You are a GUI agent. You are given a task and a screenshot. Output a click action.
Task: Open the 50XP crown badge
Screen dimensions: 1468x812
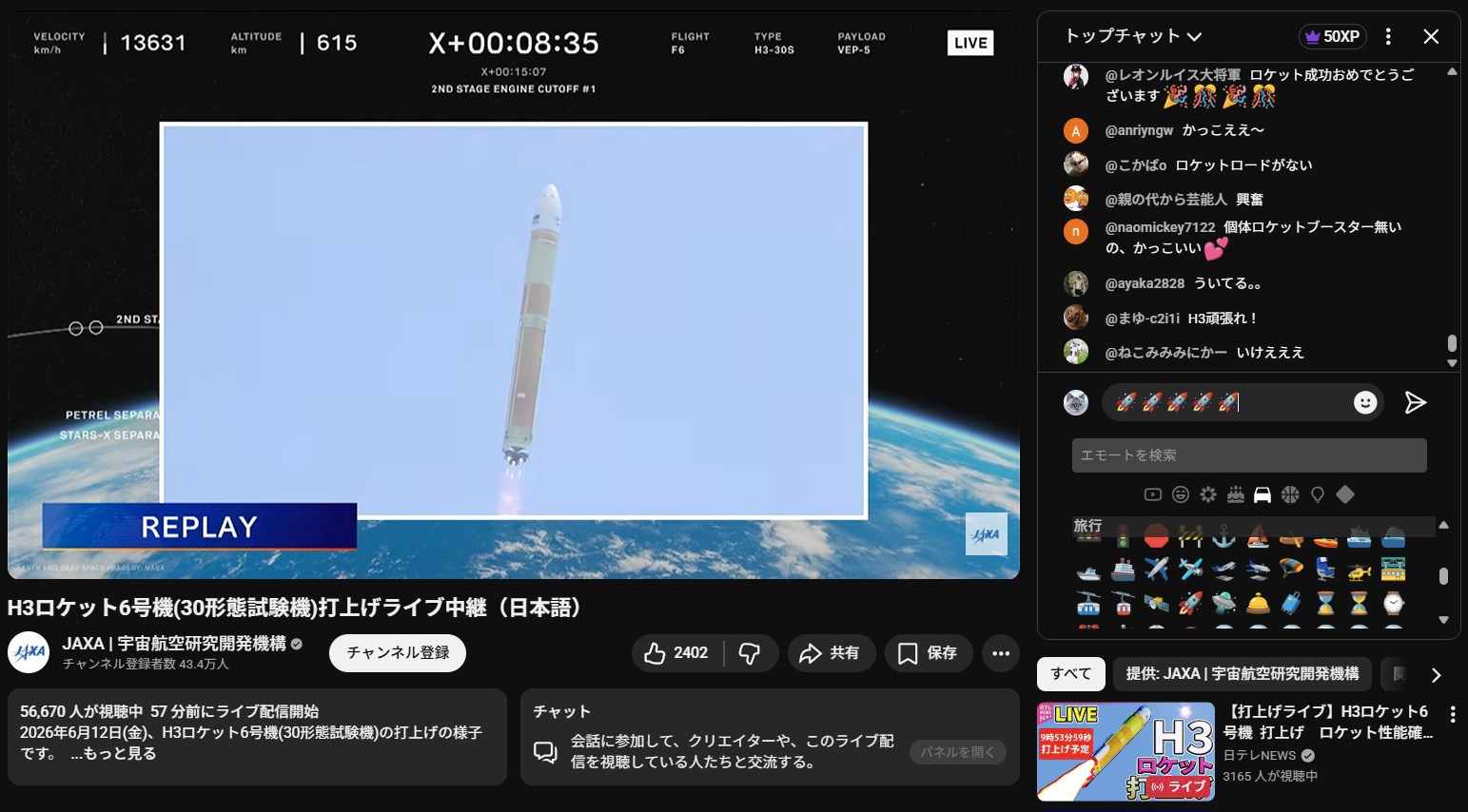[x=1333, y=36]
